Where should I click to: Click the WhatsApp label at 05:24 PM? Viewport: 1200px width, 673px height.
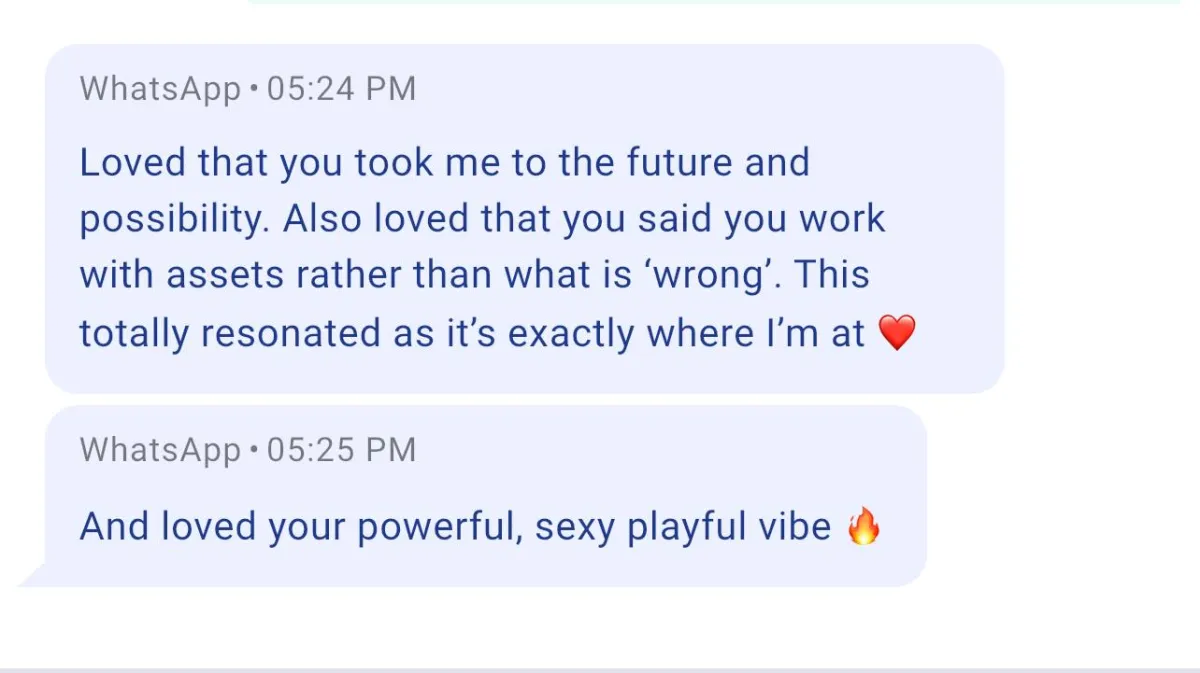click(160, 89)
